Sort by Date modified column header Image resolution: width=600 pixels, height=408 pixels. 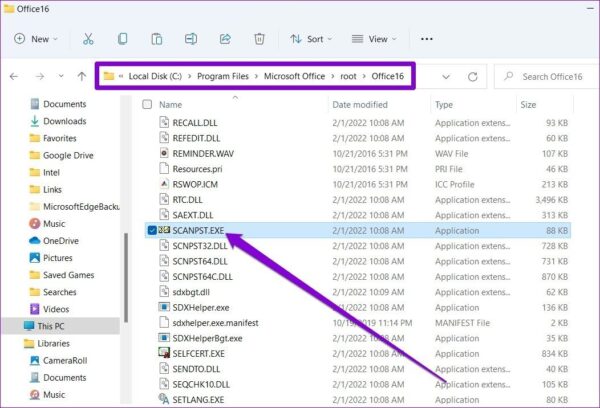pos(360,104)
